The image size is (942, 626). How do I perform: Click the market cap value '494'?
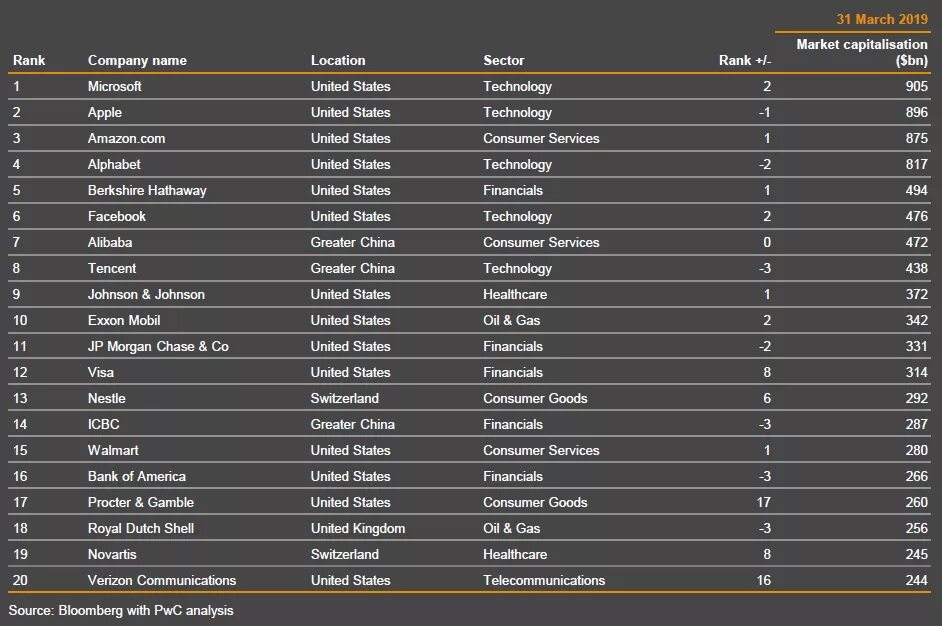[x=916, y=190]
